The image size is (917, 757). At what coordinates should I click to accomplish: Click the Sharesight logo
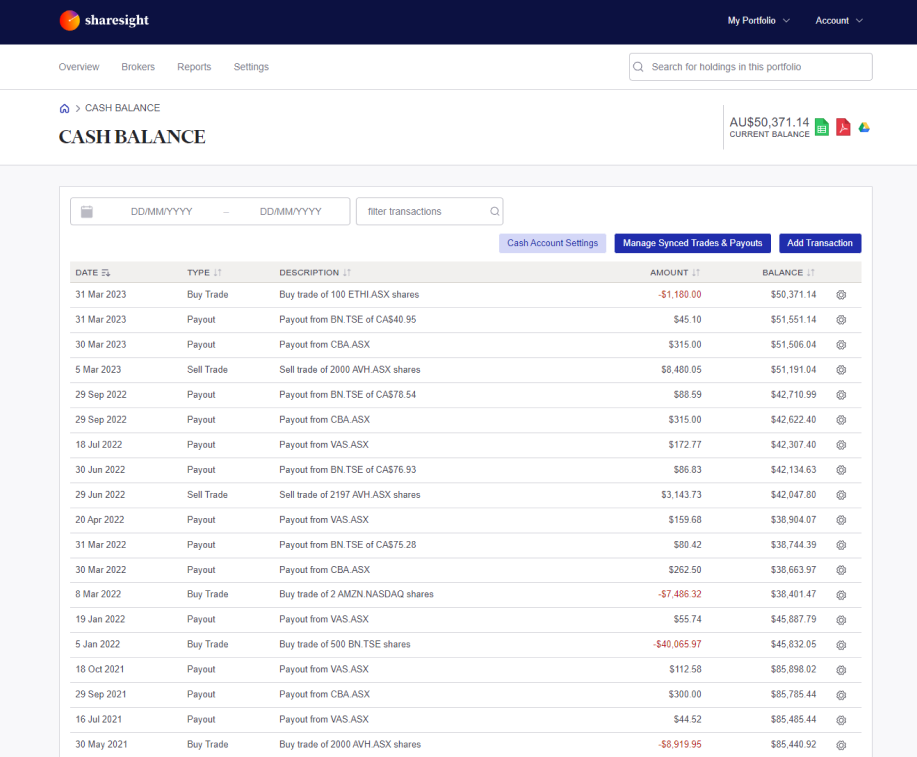[103, 20]
